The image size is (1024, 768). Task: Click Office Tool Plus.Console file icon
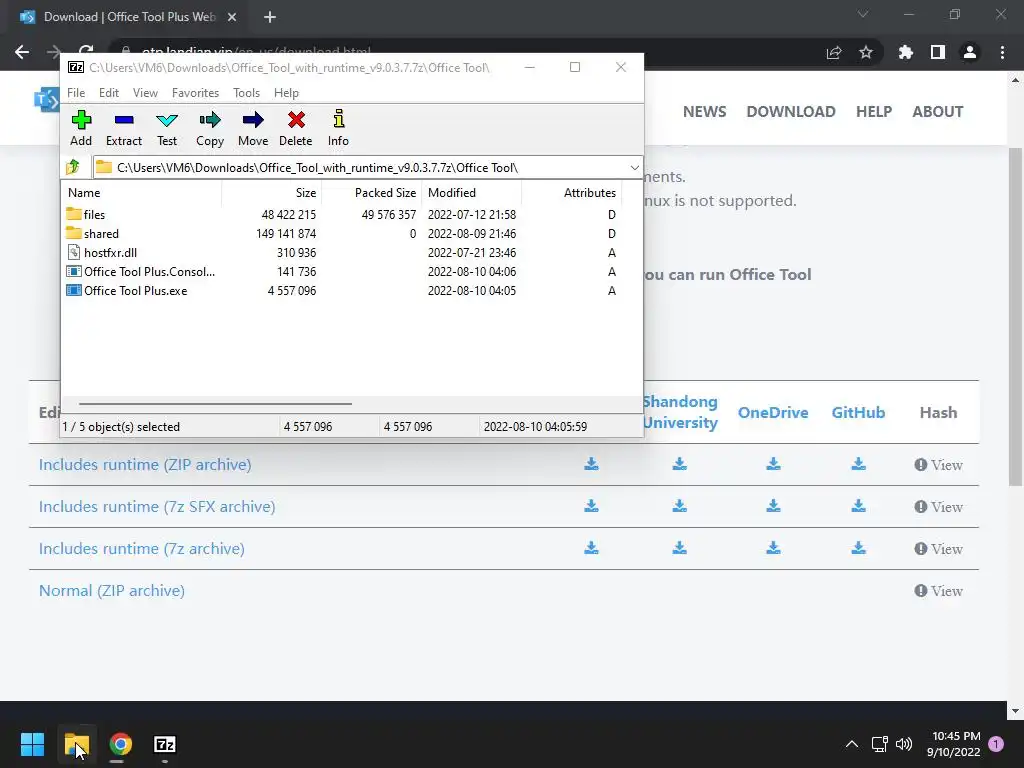click(74, 271)
